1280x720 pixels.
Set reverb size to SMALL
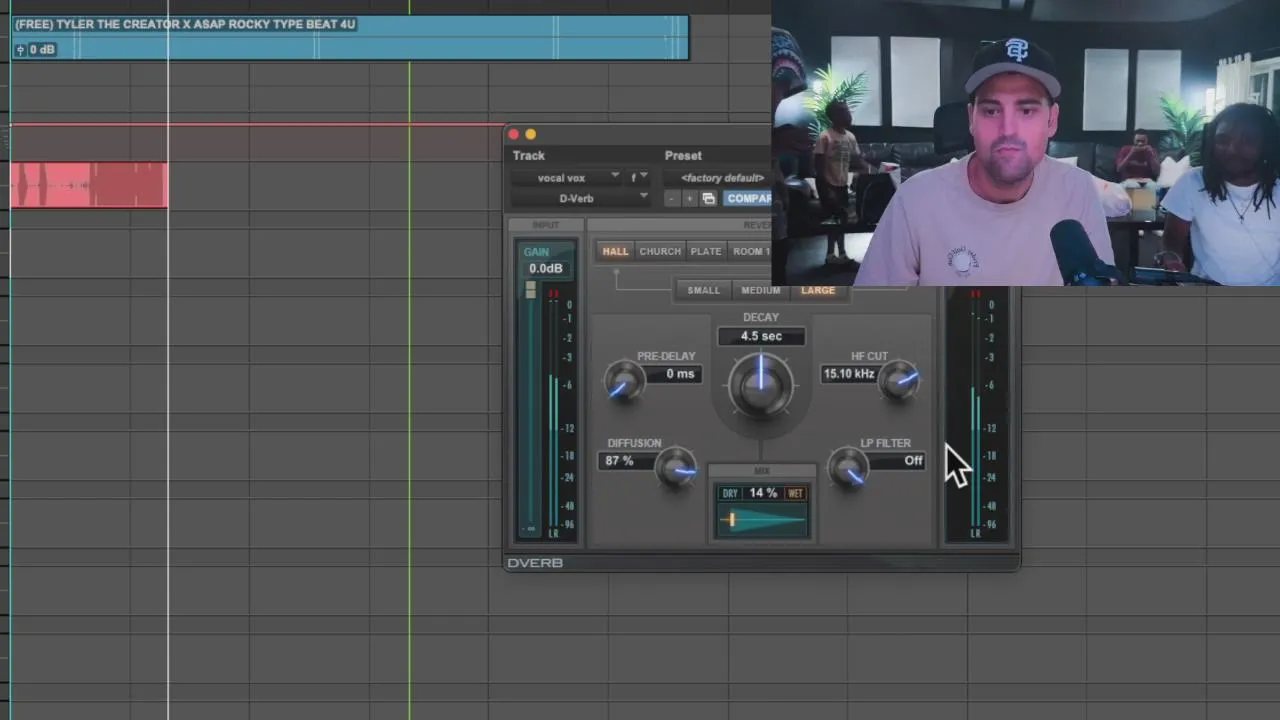point(703,290)
